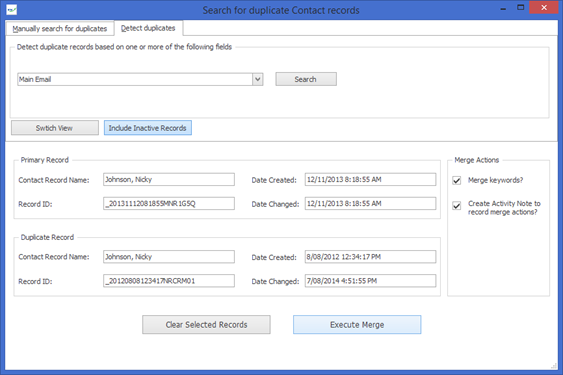The height and width of the screenshot is (375, 563).
Task: Click Duplicate Record Contact Record Name field
Action: pyautogui.click(x=169, y=257)
